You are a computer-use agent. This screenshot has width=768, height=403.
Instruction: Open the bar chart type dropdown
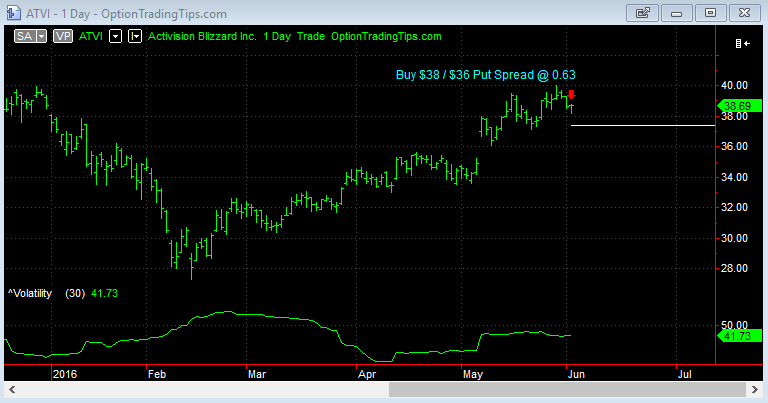click(135, 36)
